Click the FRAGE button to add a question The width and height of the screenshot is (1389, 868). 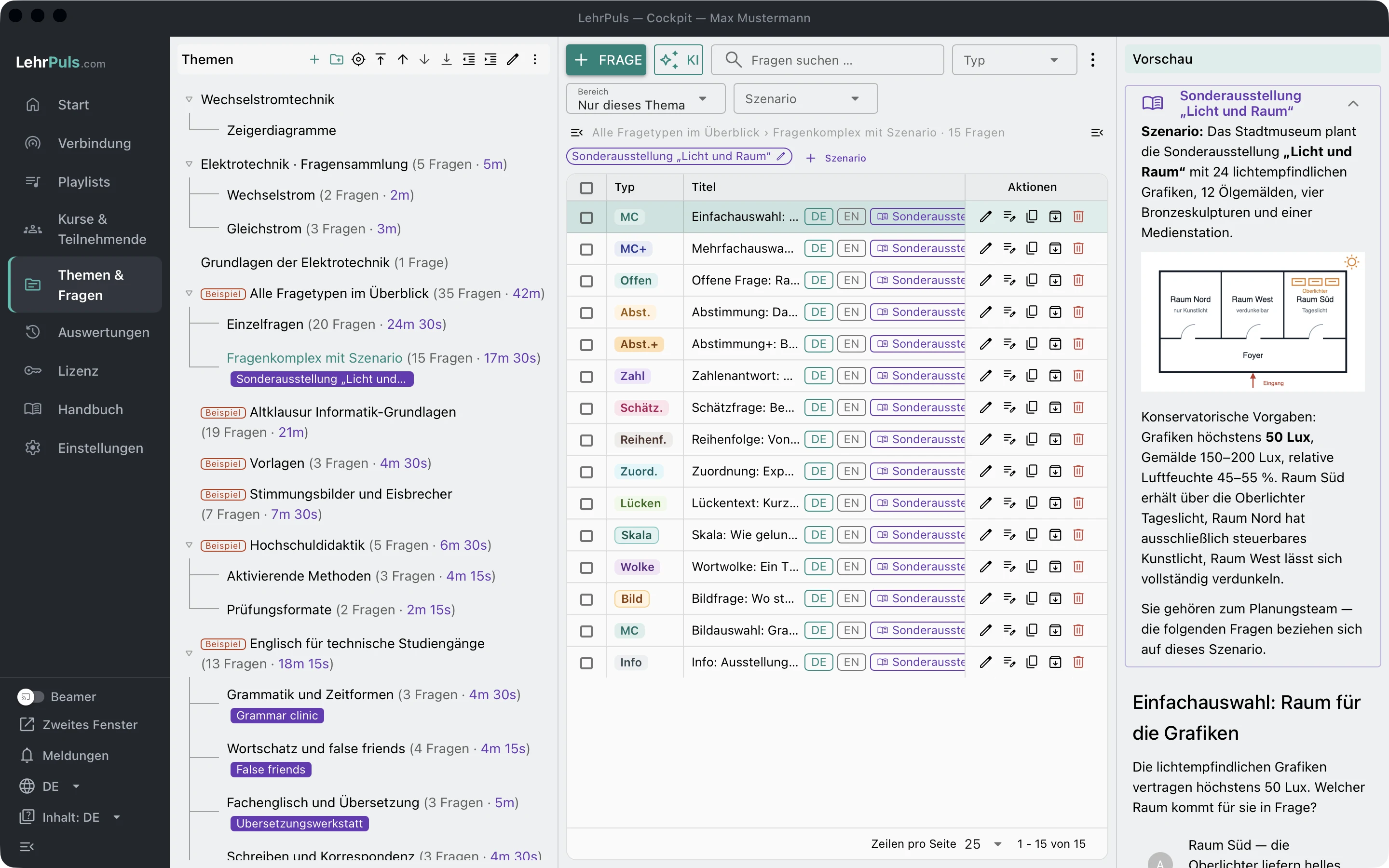point(606,60)
